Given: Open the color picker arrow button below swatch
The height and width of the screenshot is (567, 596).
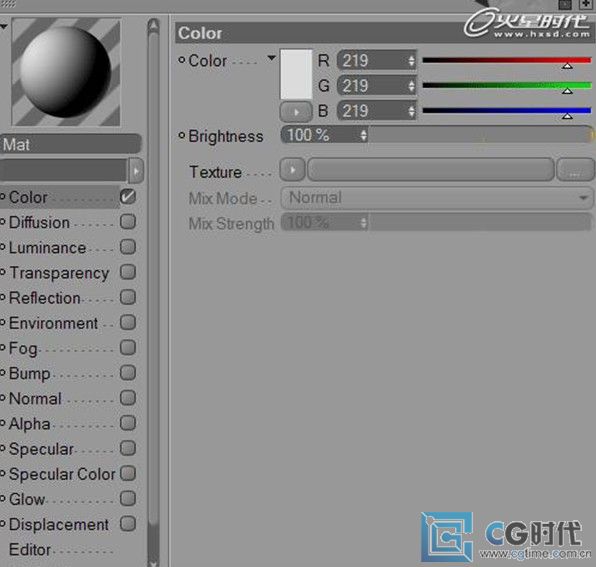Looking at the screenshot, I should 296,112.
